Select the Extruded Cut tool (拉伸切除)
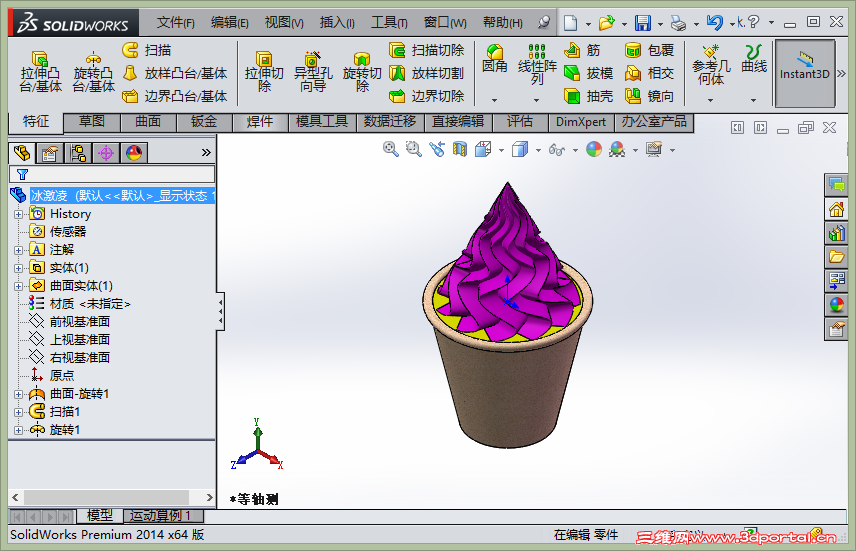 tap(264, 72)
